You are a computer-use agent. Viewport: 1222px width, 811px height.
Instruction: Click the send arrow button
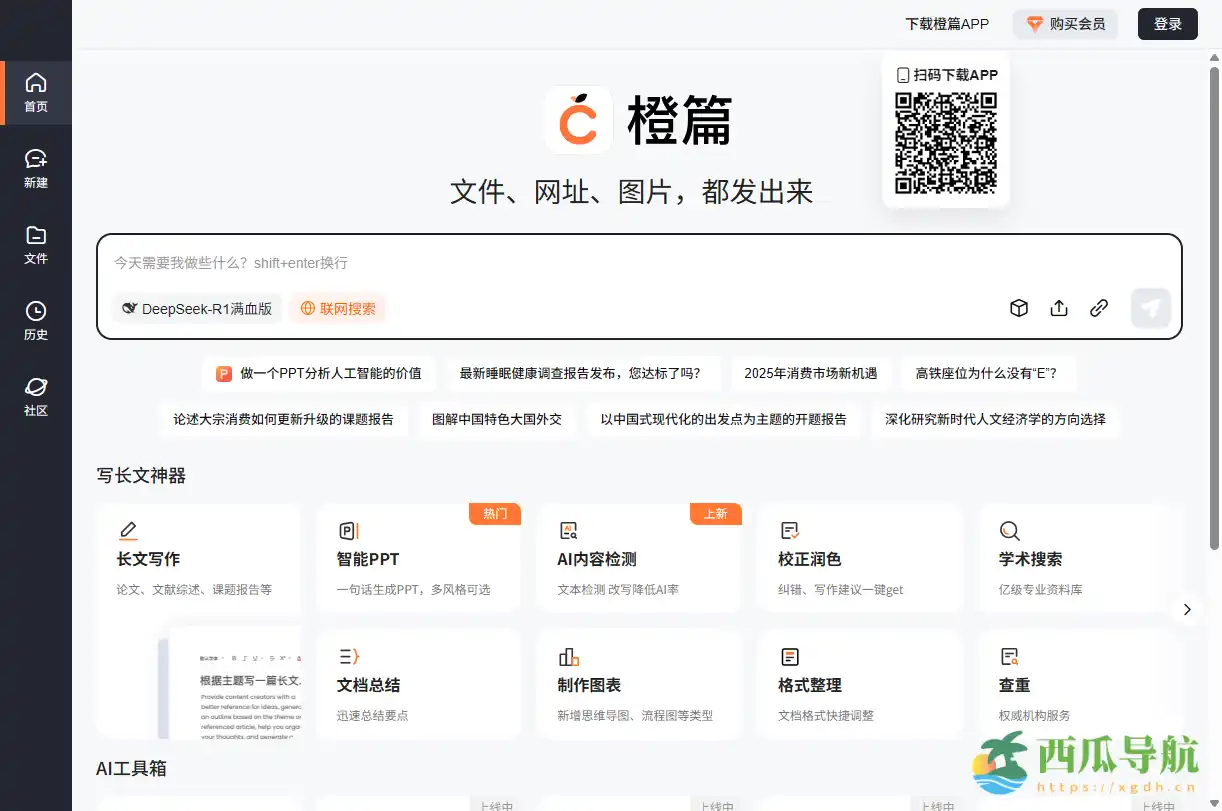[1150, 308]
